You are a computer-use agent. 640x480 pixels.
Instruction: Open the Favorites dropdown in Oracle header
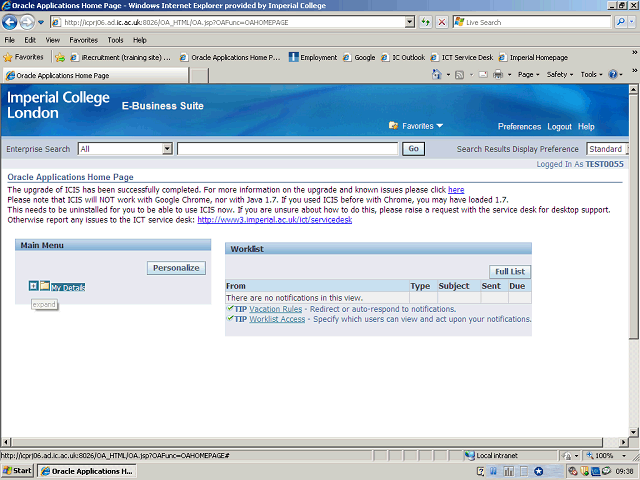[415, 126]
